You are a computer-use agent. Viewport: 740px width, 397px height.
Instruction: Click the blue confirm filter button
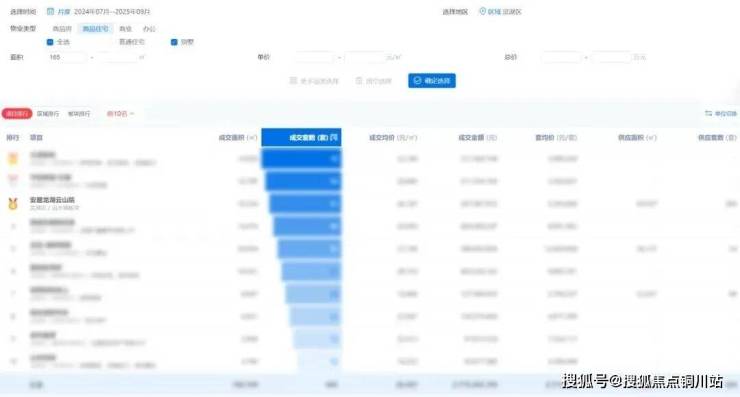coord(432,81)
